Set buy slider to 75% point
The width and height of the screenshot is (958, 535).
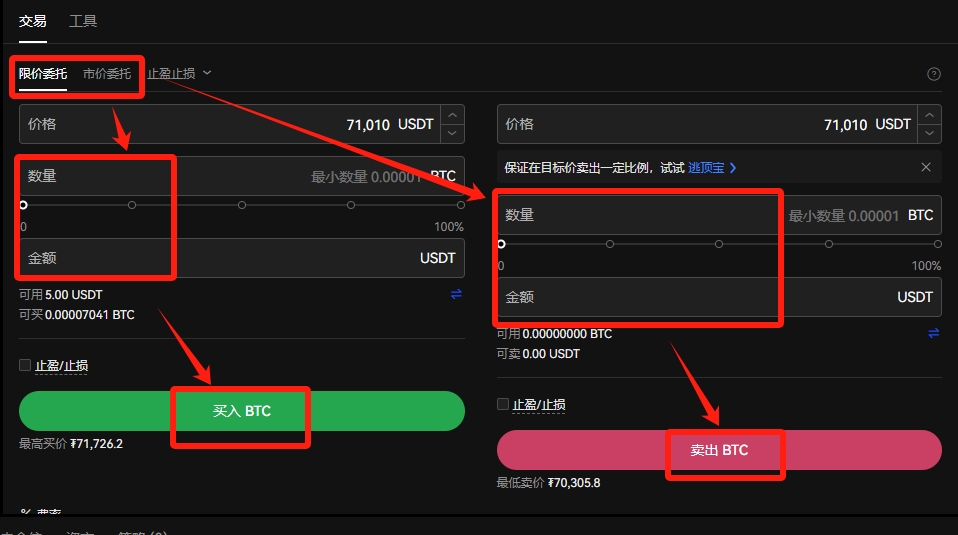point(351,205)
